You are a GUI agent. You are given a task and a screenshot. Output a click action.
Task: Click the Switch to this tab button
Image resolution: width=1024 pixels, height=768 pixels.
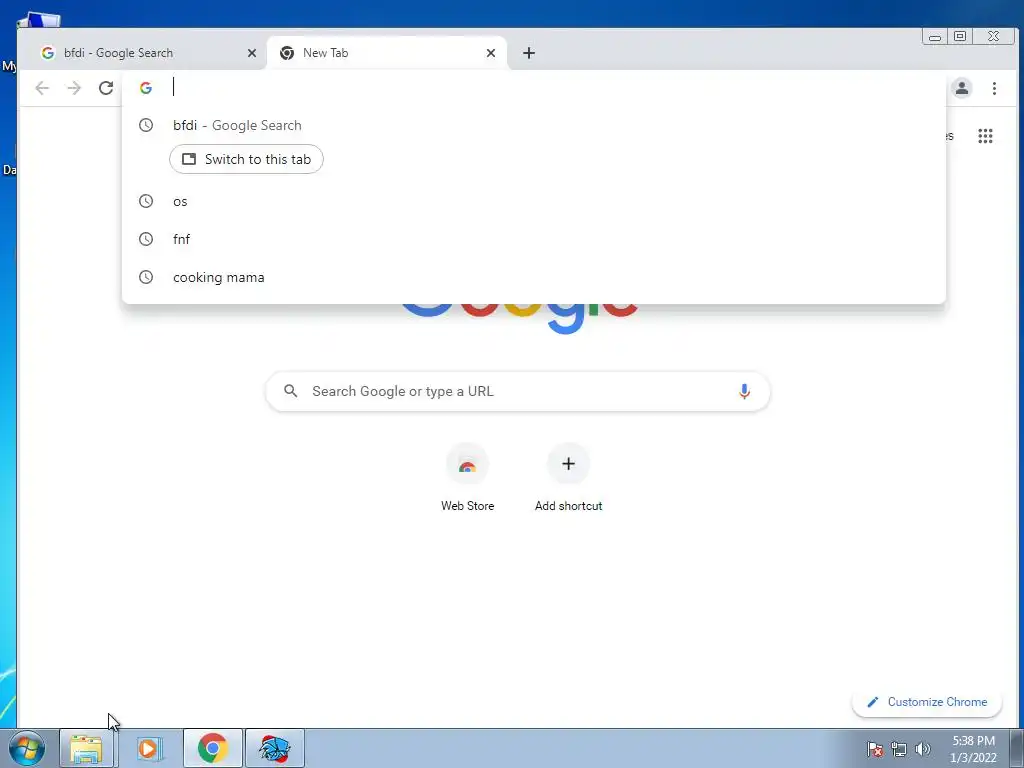point(246,159)
